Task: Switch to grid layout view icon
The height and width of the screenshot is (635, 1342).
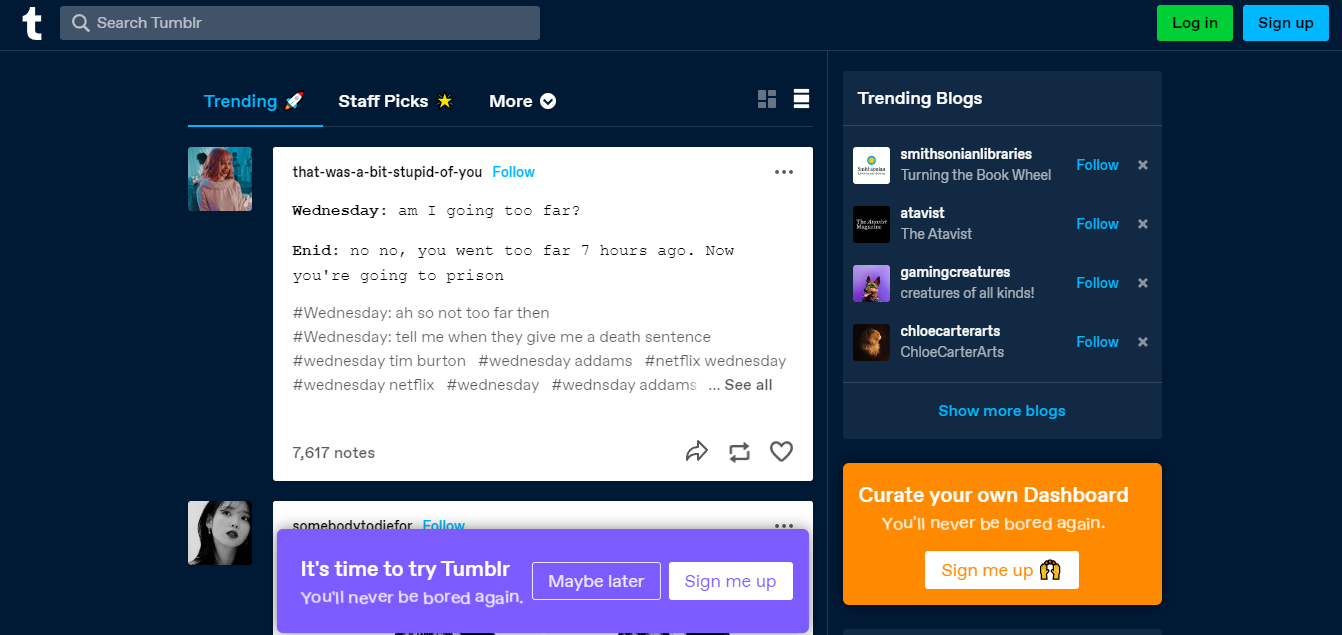Action: coord(767,99)
